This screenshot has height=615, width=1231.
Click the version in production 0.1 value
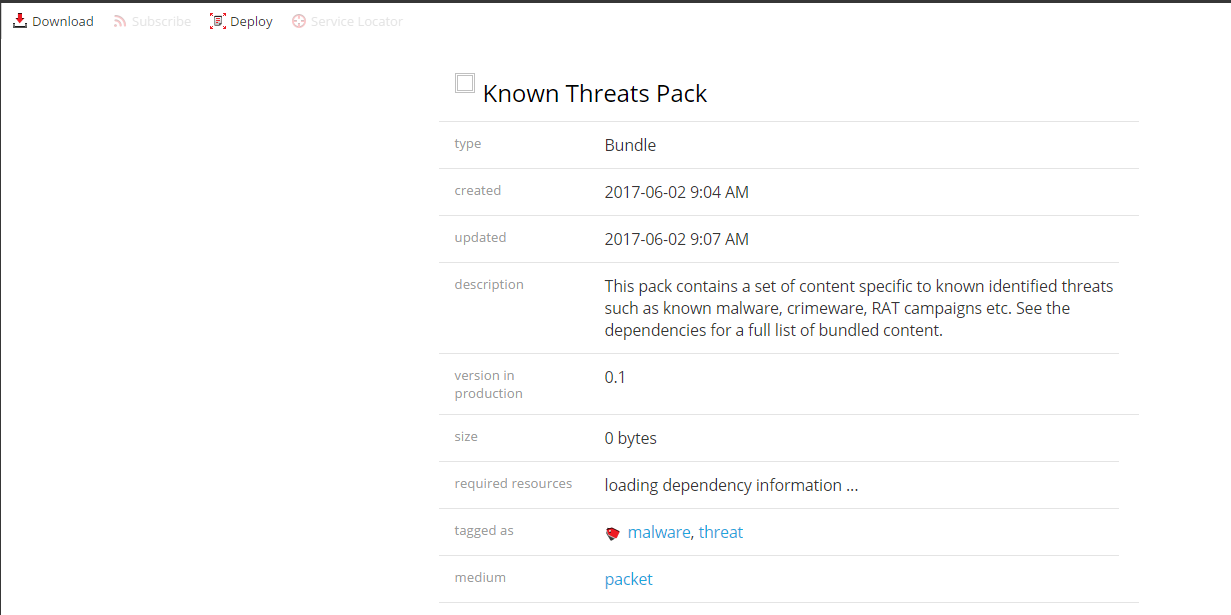(615, 377)
